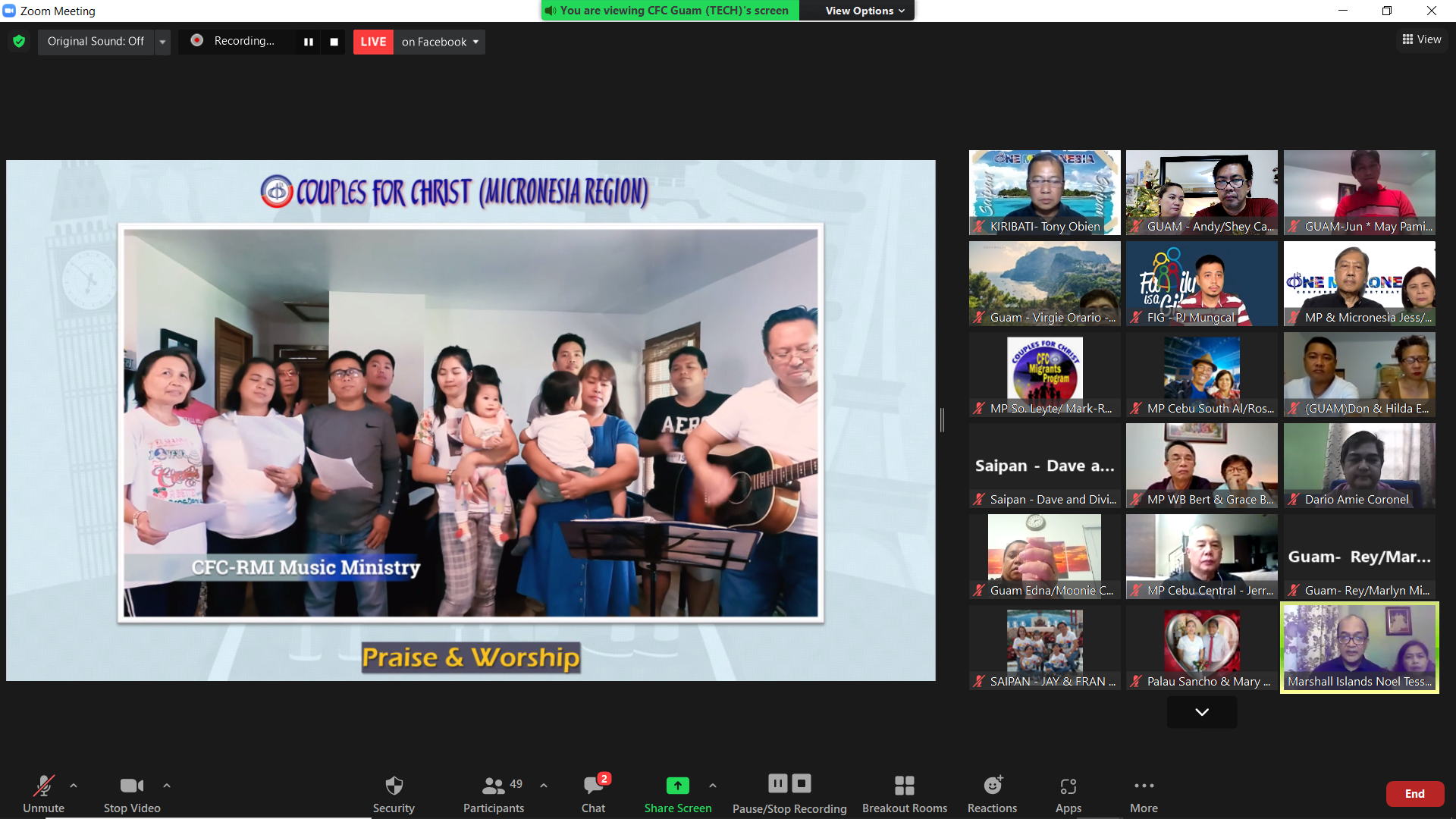
Task: Pause recording from top bar
Action: coord(309,42)
